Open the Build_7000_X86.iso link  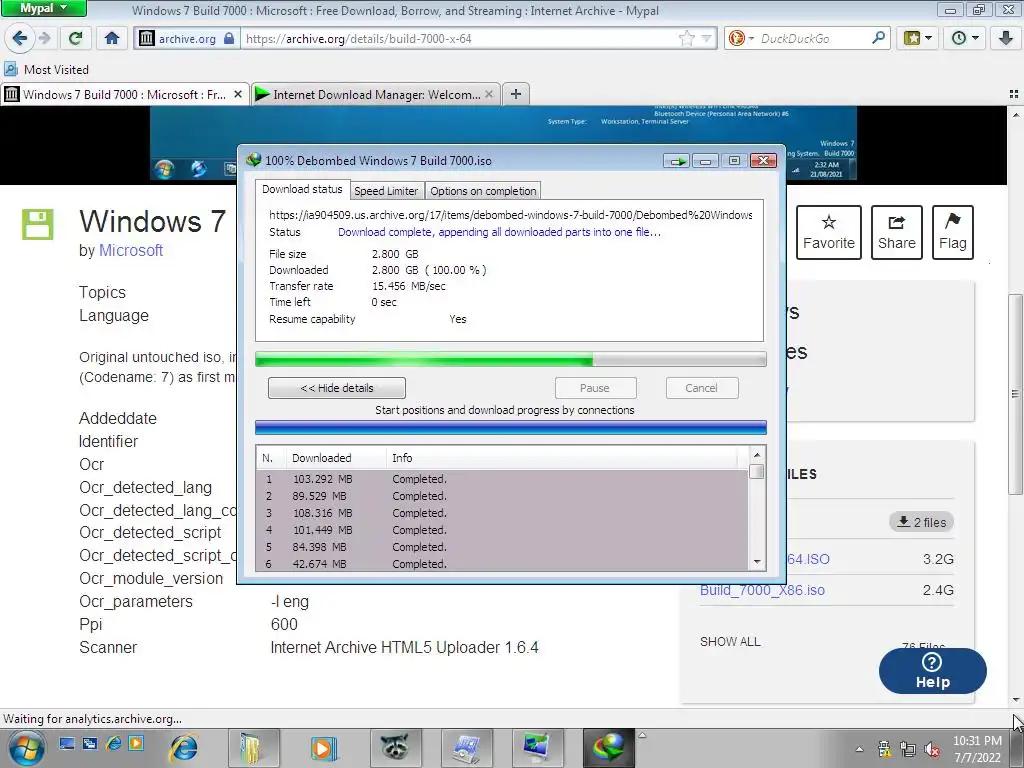(x=762, y=590)
